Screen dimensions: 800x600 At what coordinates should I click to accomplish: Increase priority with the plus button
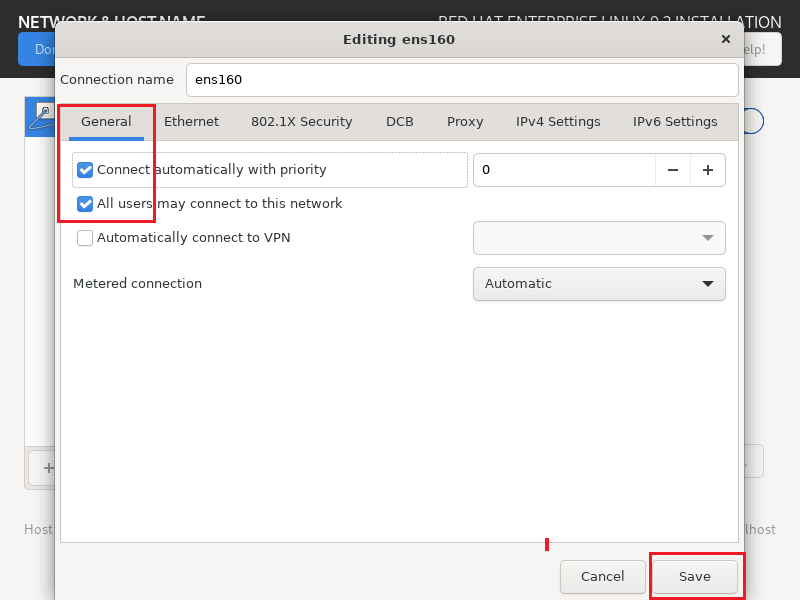(x=708, y=170)
